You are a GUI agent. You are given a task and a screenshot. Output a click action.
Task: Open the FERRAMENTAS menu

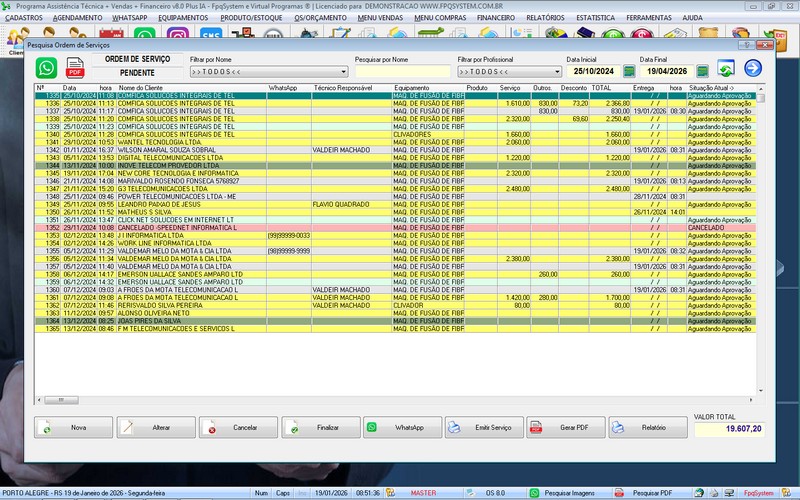[648, 18]
